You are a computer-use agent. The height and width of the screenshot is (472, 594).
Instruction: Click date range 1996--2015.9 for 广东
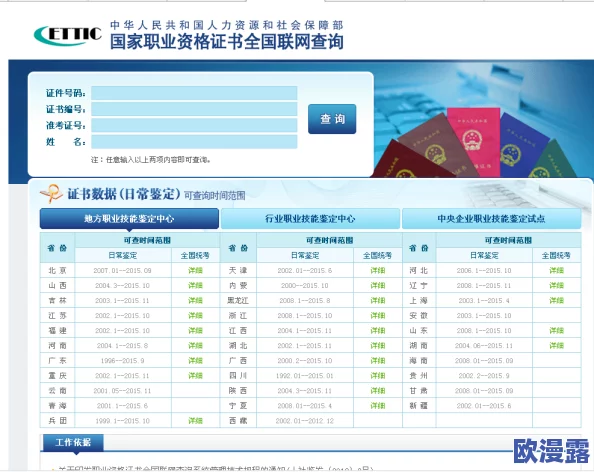click(122, 361)
